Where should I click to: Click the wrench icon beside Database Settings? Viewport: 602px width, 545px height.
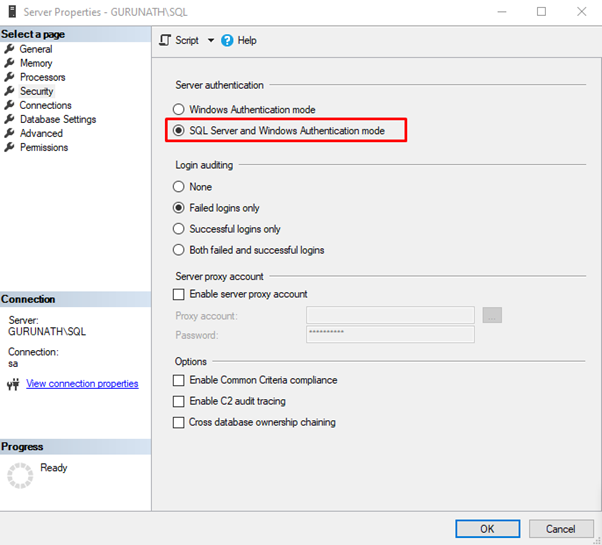click(9, 119)
